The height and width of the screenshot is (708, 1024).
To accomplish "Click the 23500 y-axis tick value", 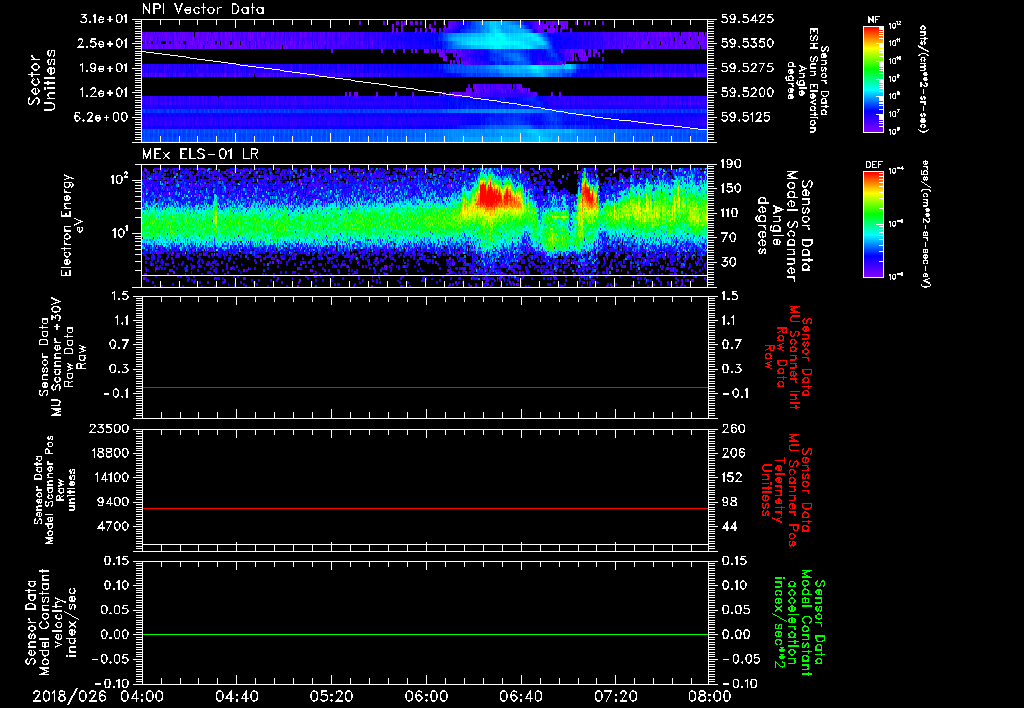I will (110, 429).
